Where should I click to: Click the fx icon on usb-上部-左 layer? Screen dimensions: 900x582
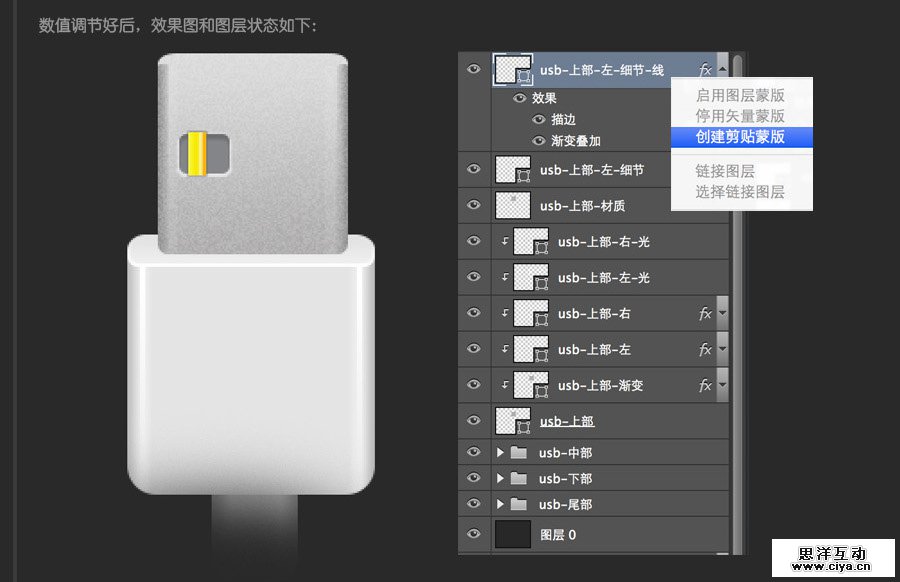point(706,349)
